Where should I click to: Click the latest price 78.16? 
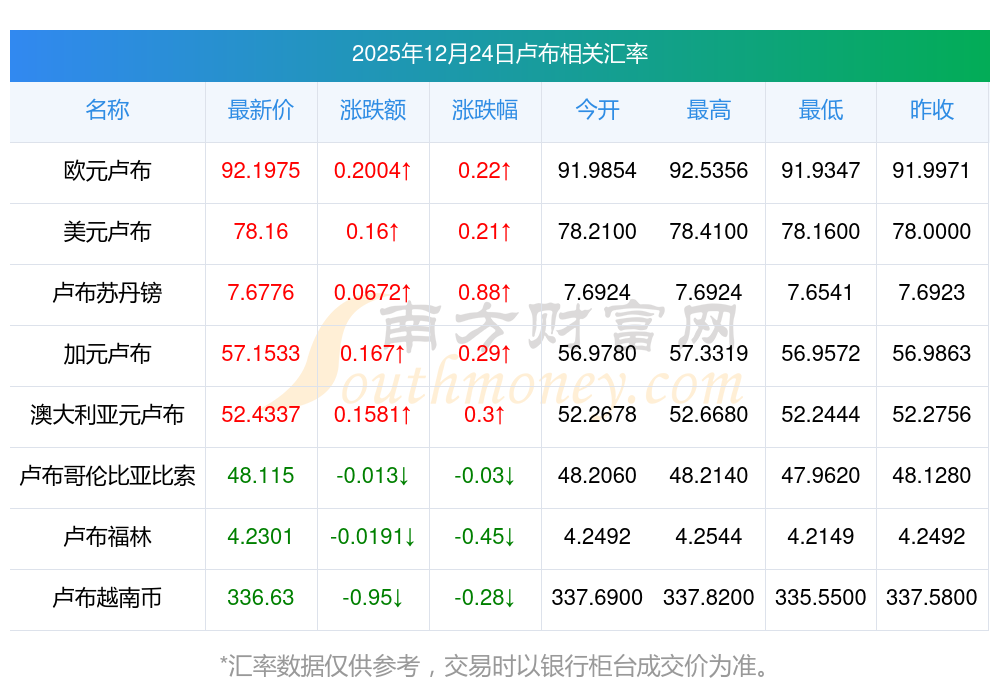261,231
